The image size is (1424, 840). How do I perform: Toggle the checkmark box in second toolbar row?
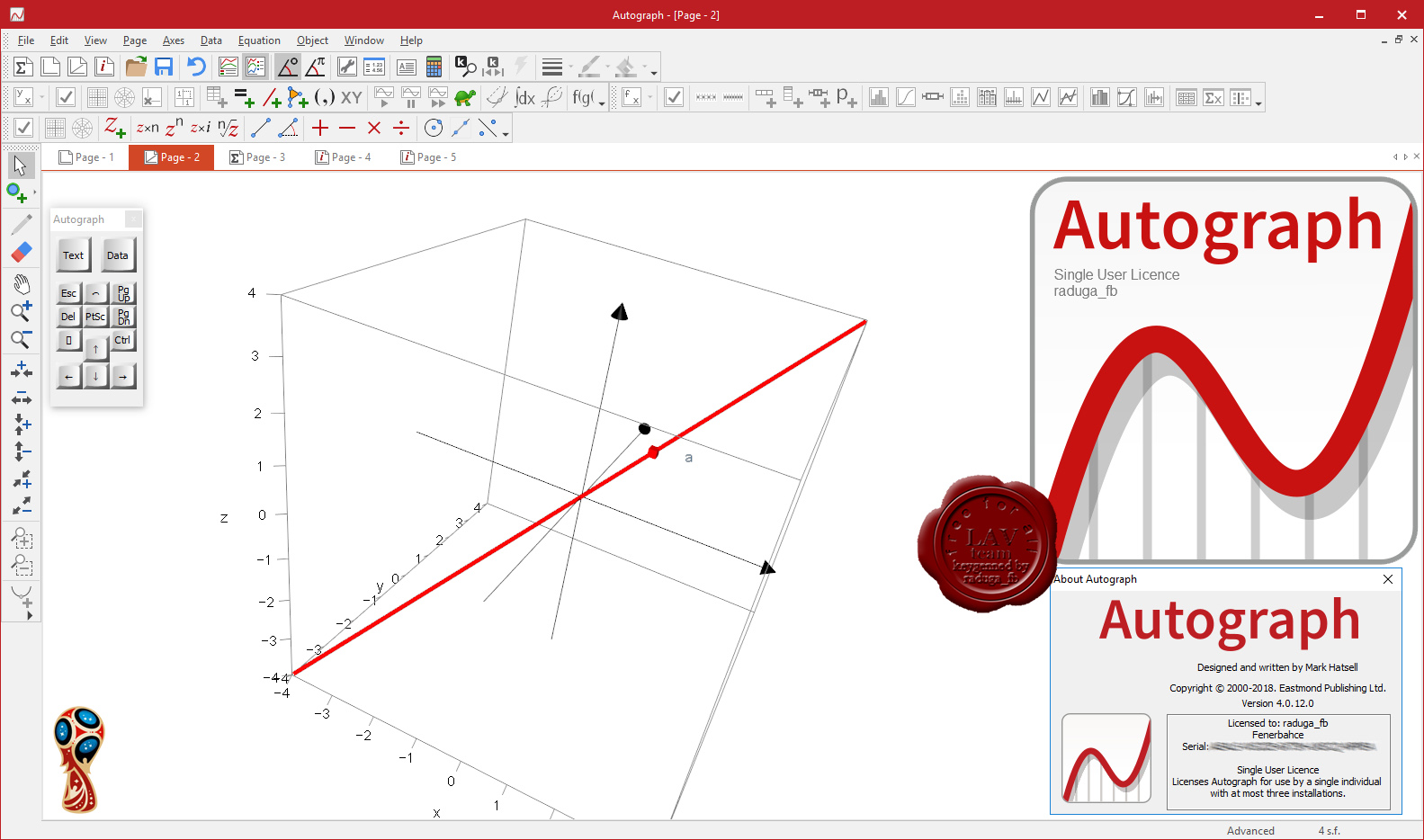click(x=66, y=97)
